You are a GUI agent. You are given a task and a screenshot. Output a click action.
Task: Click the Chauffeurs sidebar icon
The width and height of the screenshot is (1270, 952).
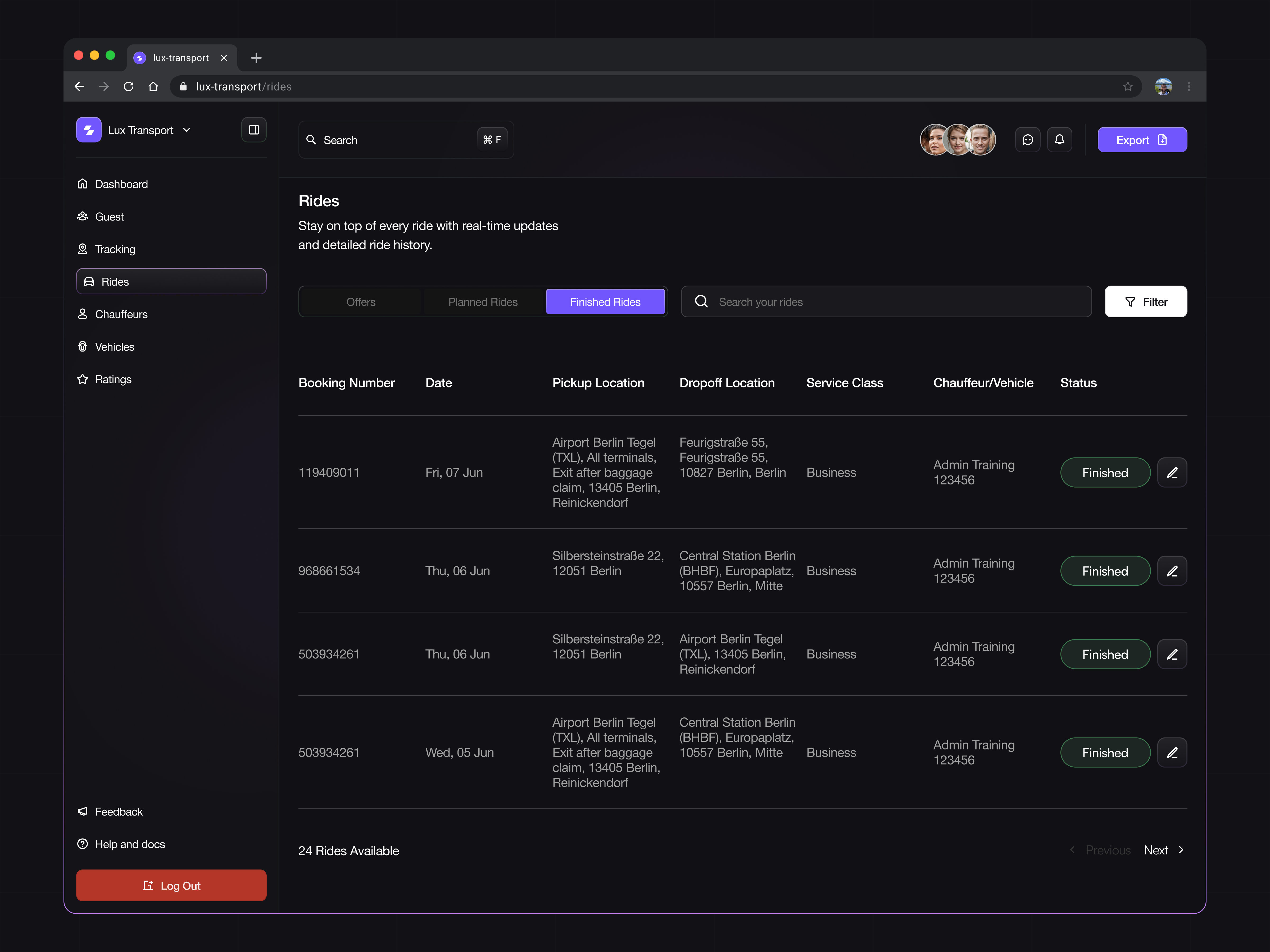pyautogui.click(x=83, y=314)
